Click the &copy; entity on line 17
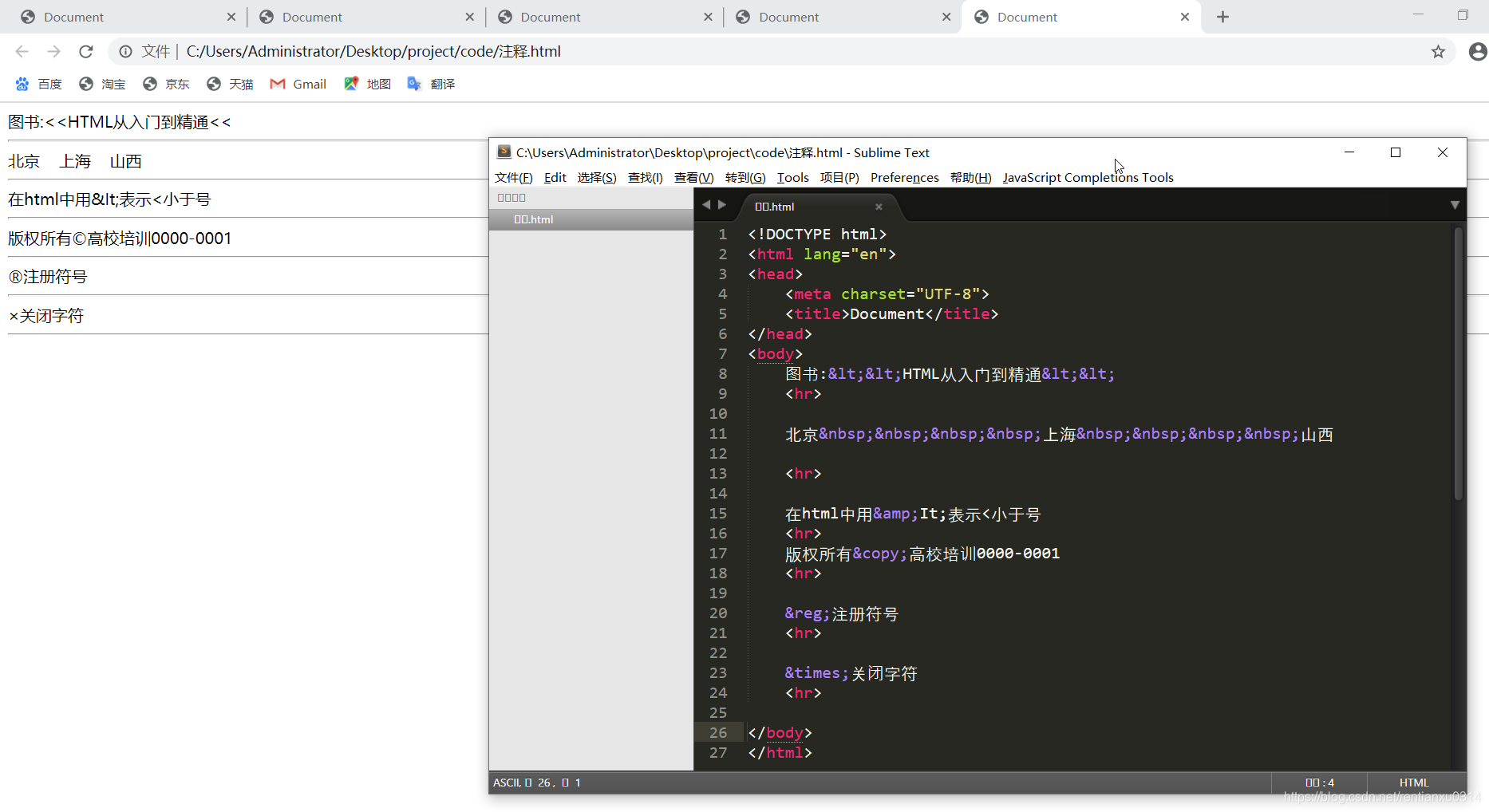This screenshot has height=812, width=1489. point(880,554)
